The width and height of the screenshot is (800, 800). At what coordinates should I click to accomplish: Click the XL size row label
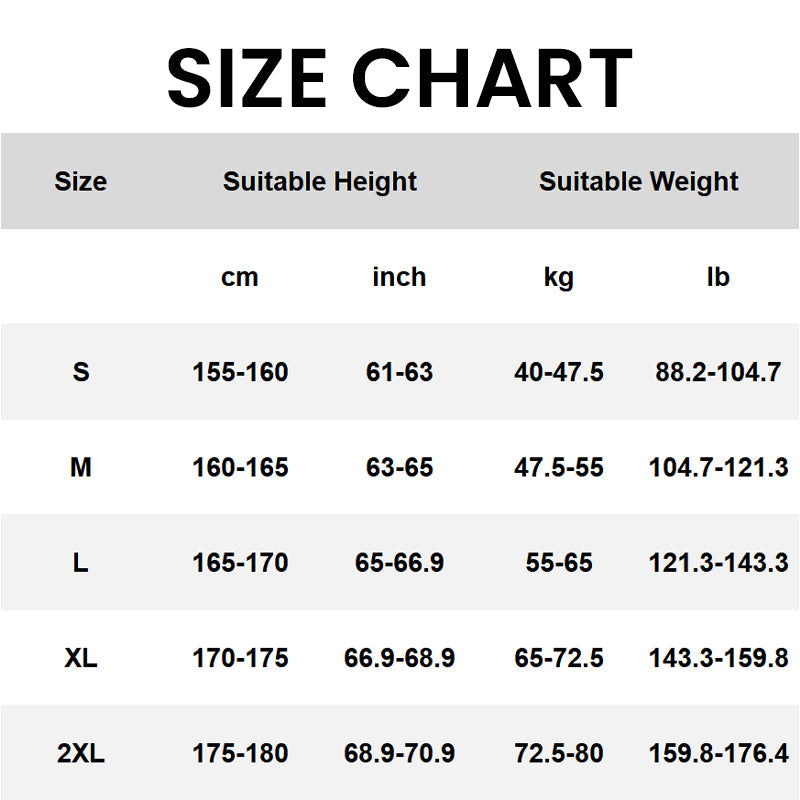(80, 658)
